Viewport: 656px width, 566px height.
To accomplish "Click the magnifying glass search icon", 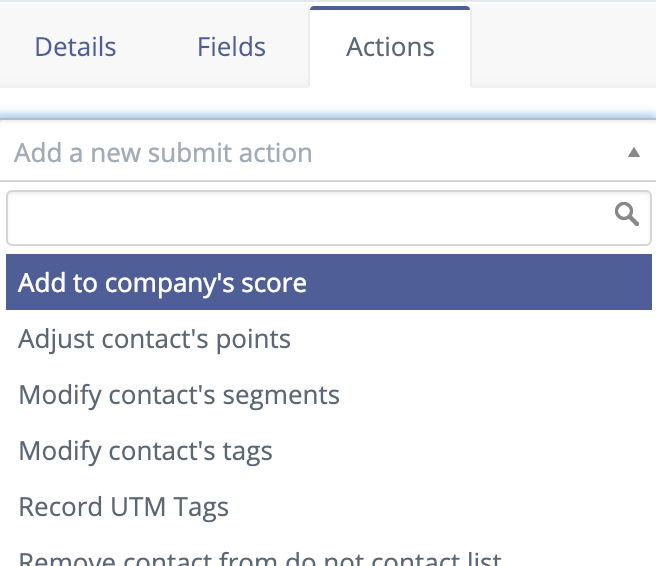I will coord(626,214).
